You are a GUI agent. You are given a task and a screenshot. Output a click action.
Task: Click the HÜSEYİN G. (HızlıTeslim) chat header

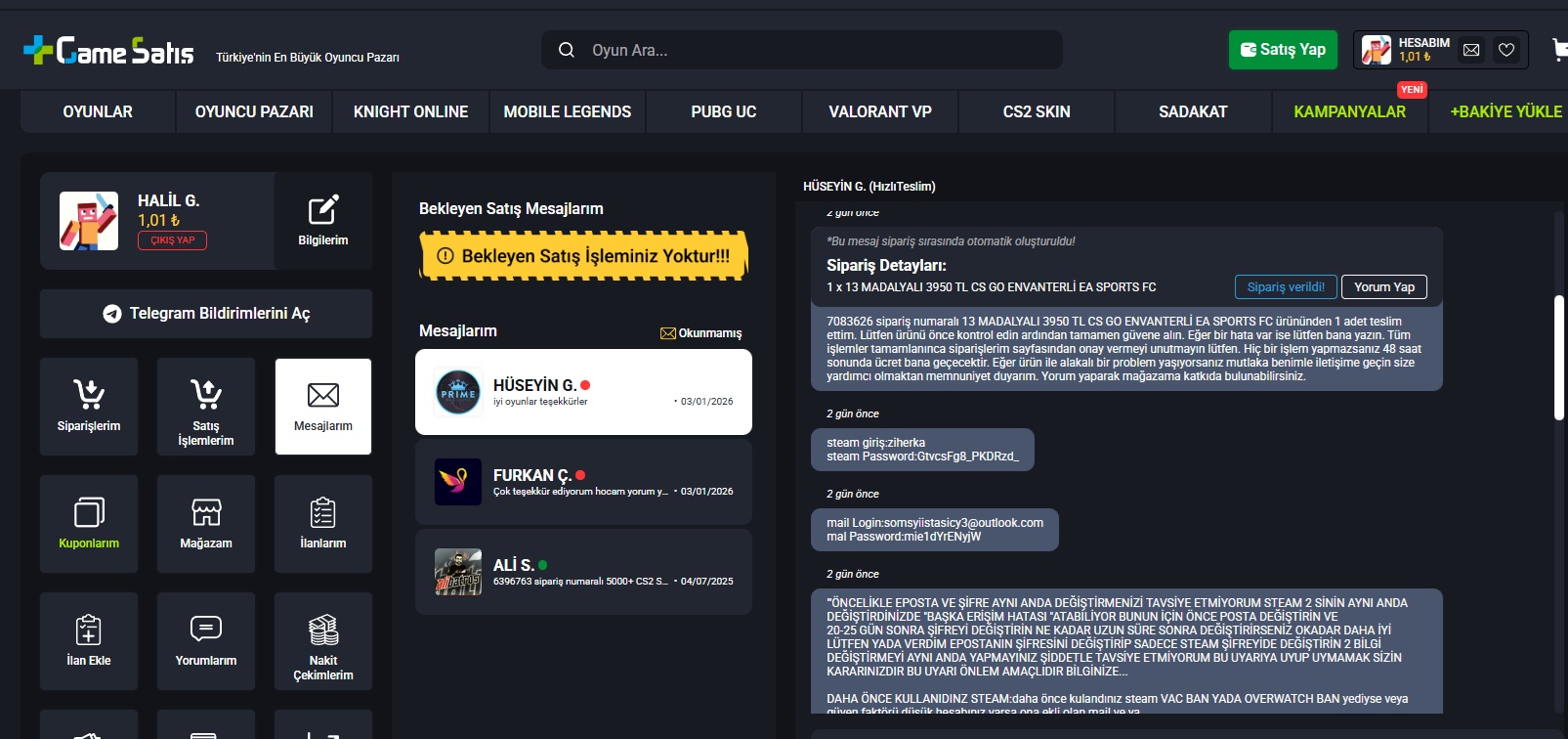click(869, 187)
